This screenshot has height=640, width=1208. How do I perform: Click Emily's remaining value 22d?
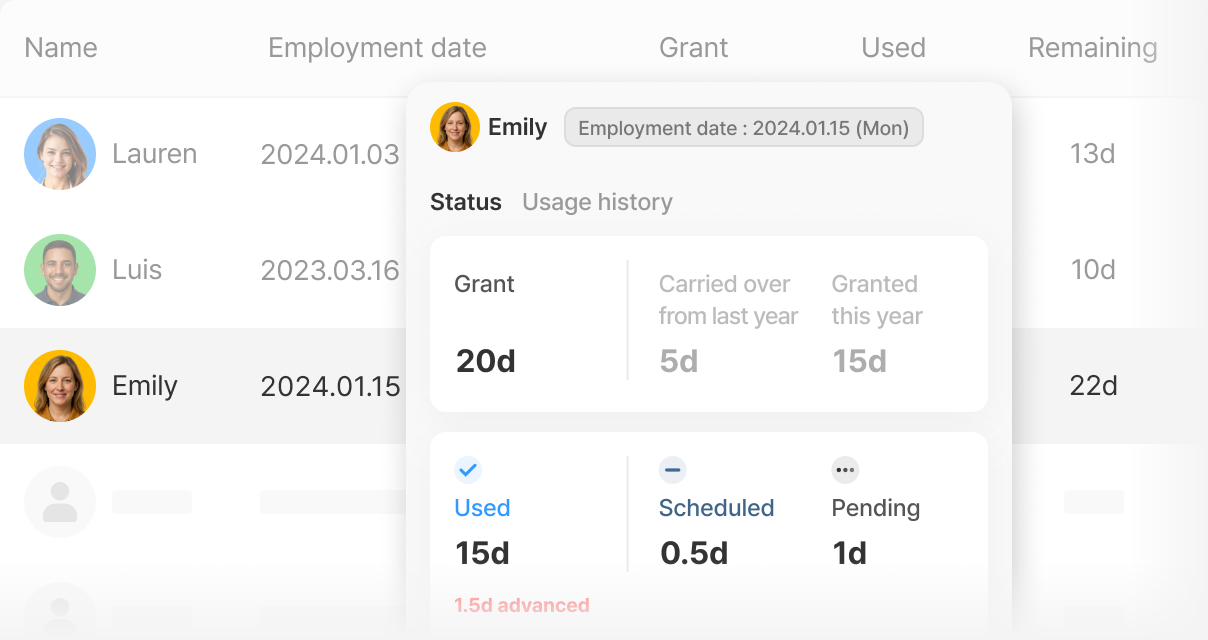tap(1093, 386)
